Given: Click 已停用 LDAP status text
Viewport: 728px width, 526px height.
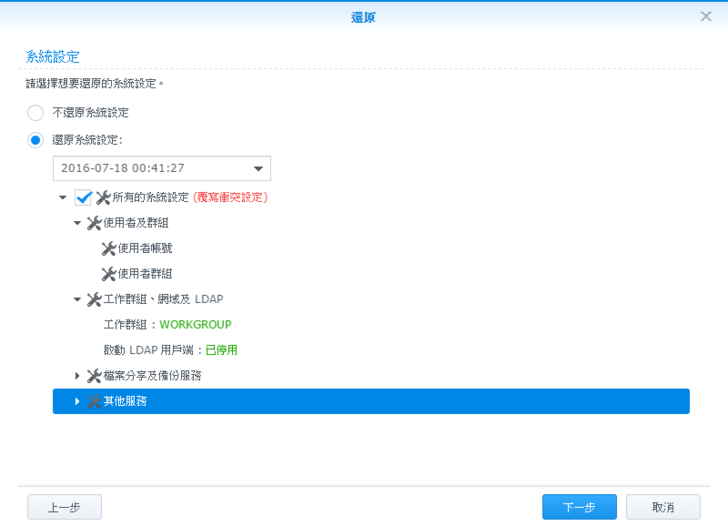Looking at the screenshot, I should (221, 350).
